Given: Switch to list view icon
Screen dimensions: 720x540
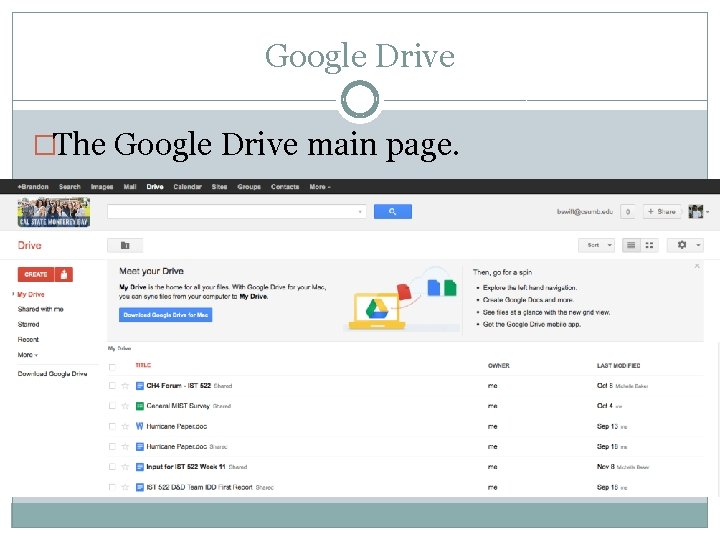Looking at the screenshot, I should (631, 245).
